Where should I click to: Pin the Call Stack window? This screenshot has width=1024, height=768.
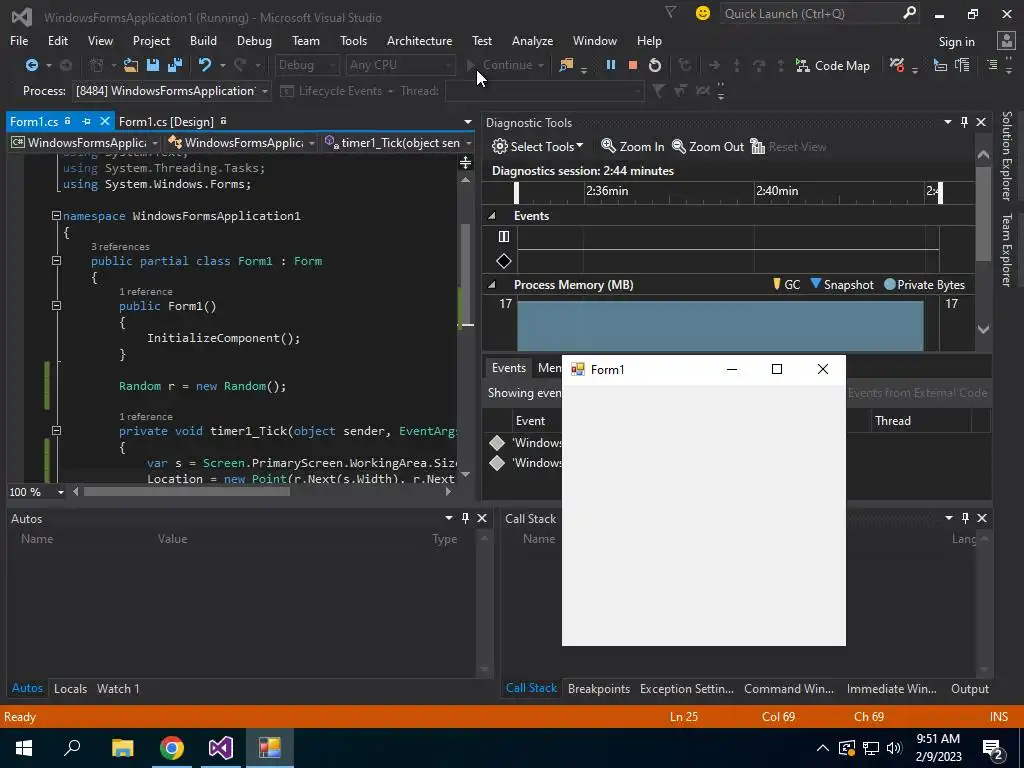coord(965,518)
